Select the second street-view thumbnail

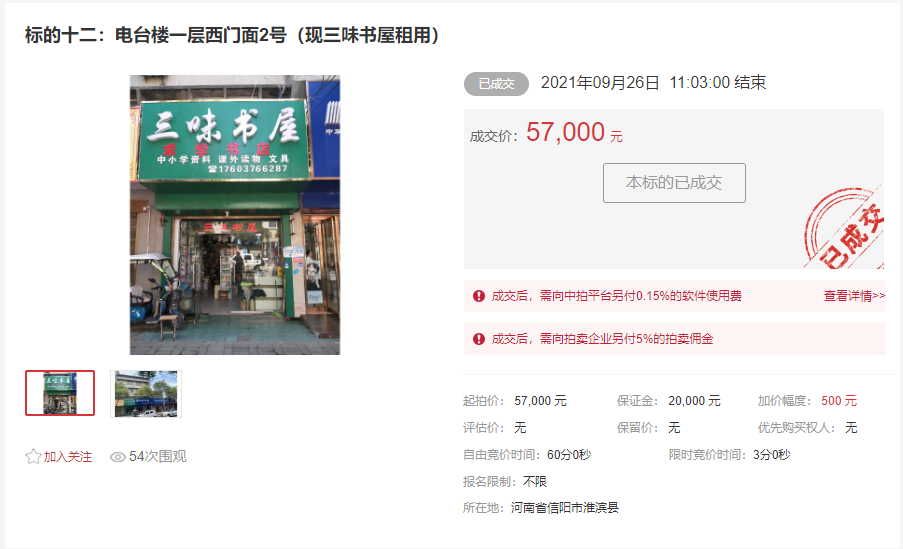pyautogui.click(x=146, y=394)
